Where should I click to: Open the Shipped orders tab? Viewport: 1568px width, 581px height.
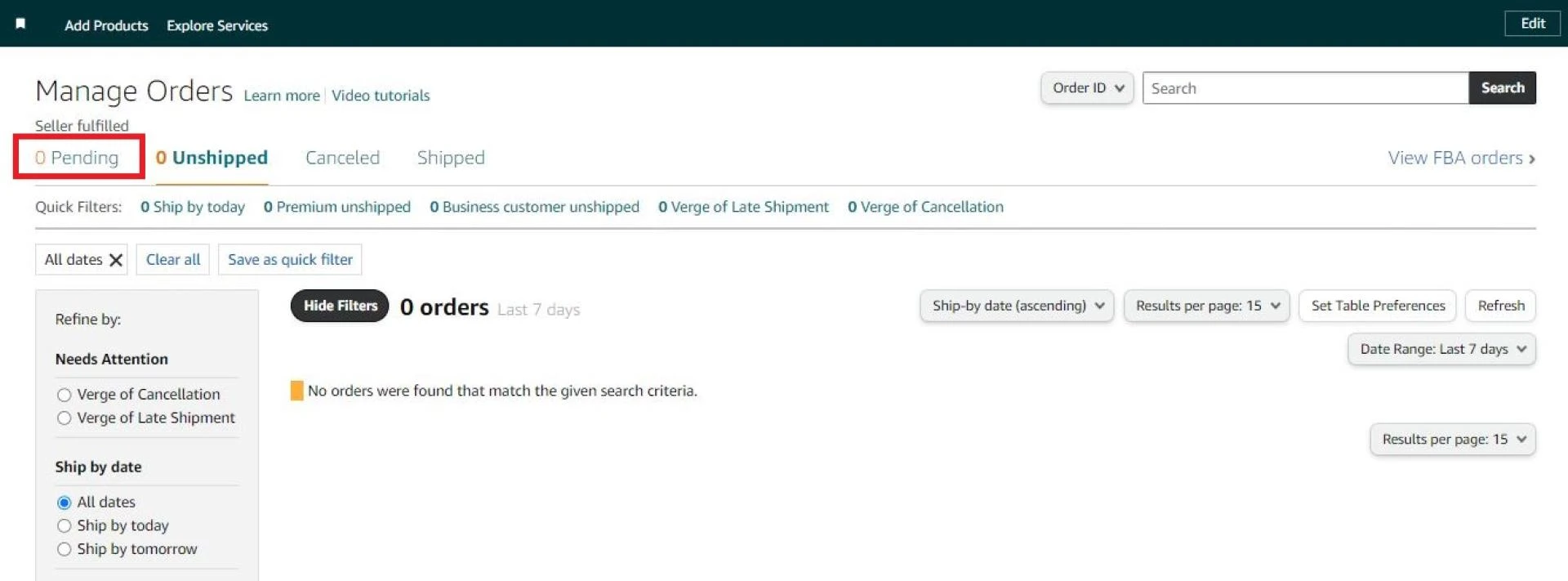coord(450,158)
